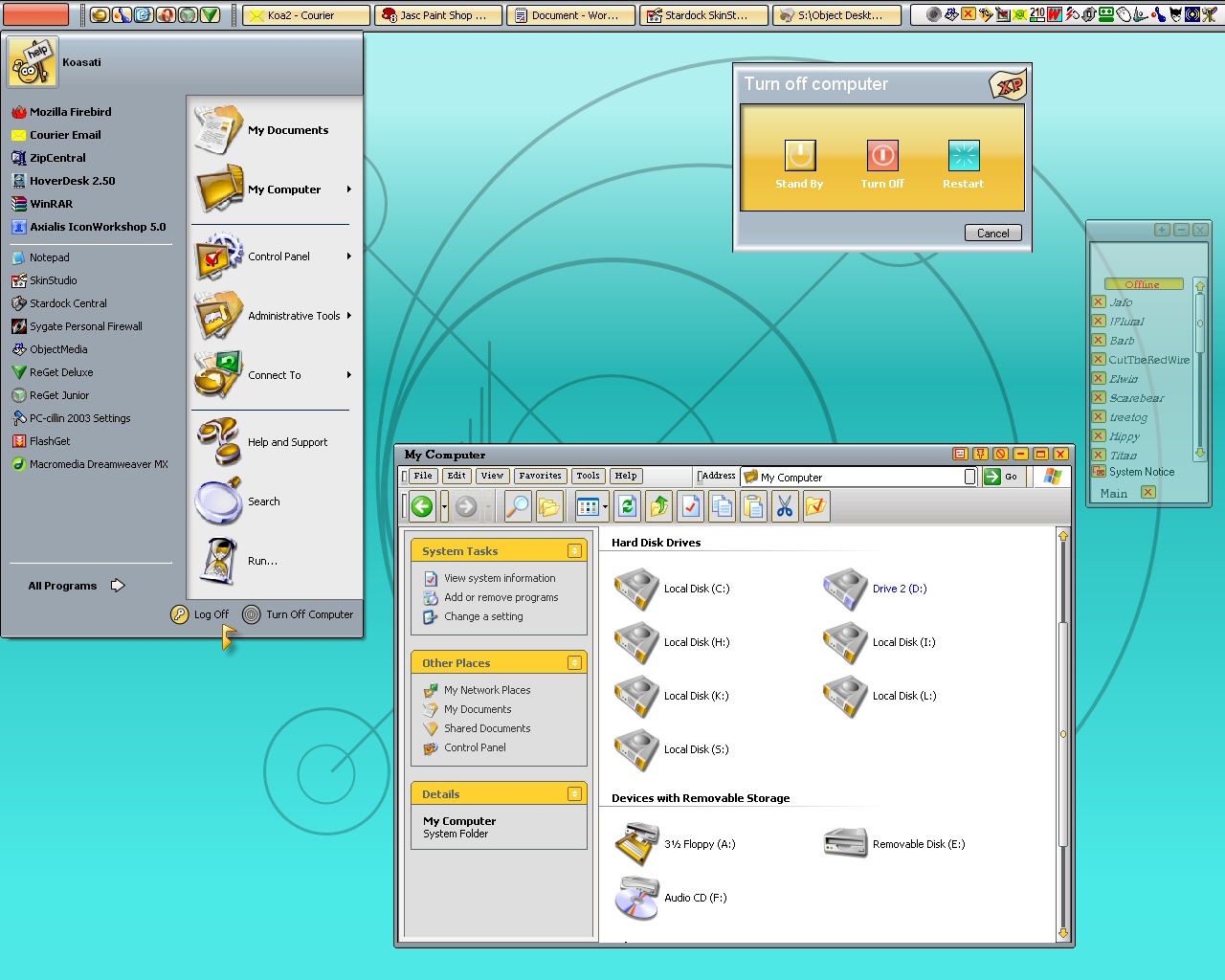The width and height of the screenshot is (1225, 980).
Task: Switch to Stardock SkinStudio taskbar button
Action: pos(704,15)
